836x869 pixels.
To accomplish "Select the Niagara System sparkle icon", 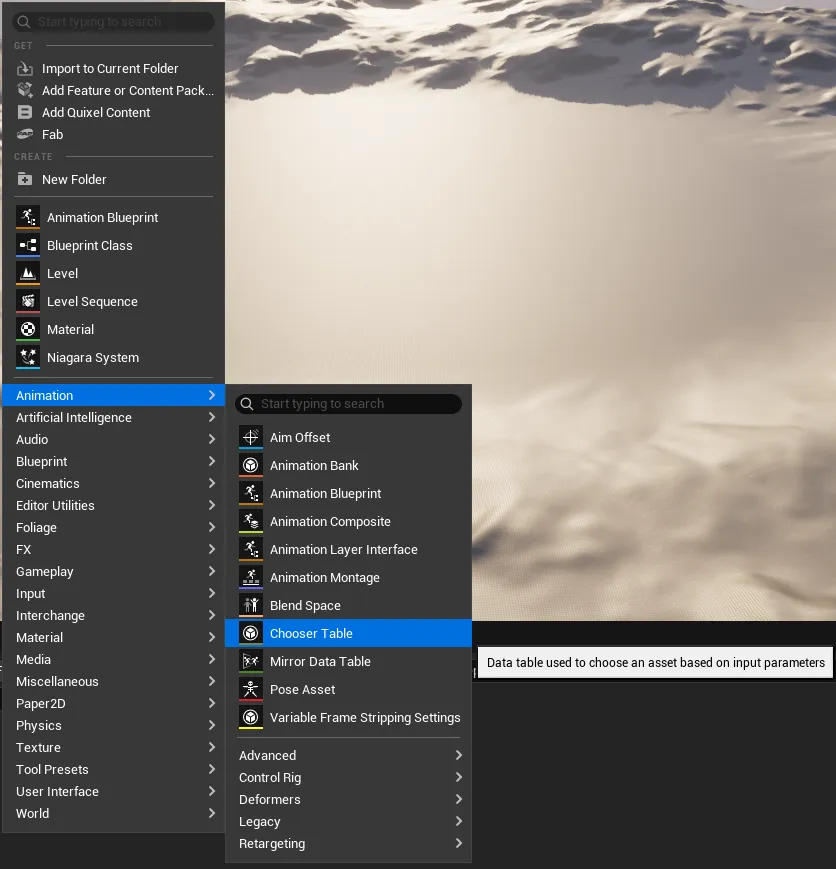I will point(28,357).
